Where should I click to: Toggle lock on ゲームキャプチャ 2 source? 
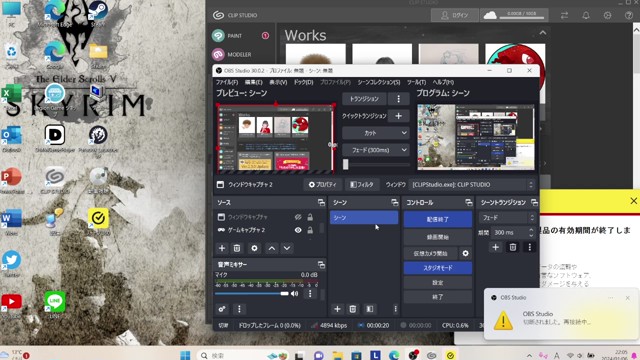pos(310,230)
